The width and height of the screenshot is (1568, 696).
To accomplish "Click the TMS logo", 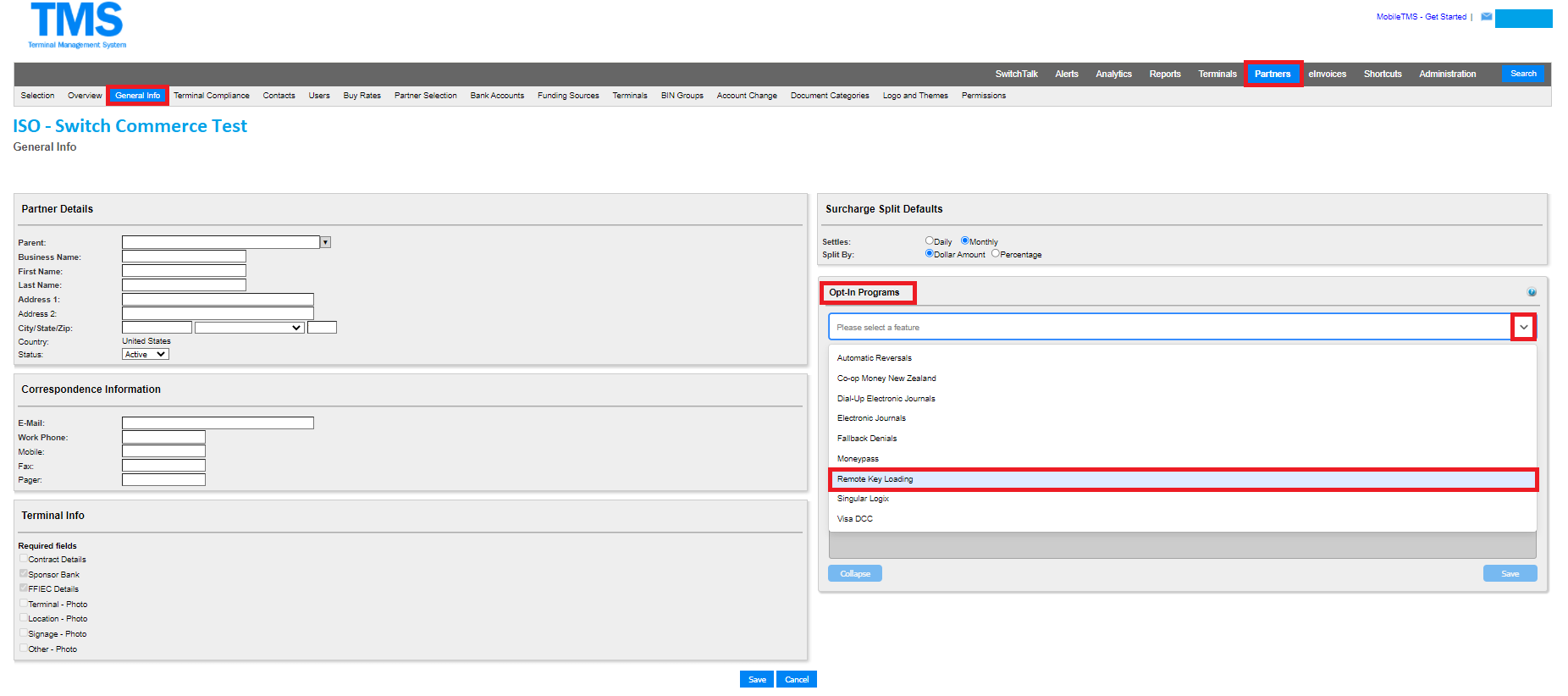I will click(x=77, y=26).
